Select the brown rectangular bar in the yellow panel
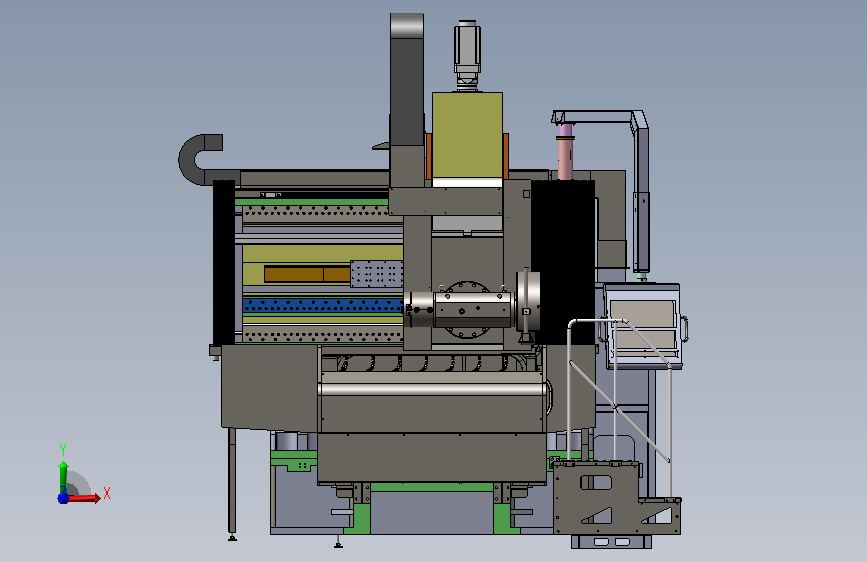The image size is (867, 562). click(x=307, y=274)
